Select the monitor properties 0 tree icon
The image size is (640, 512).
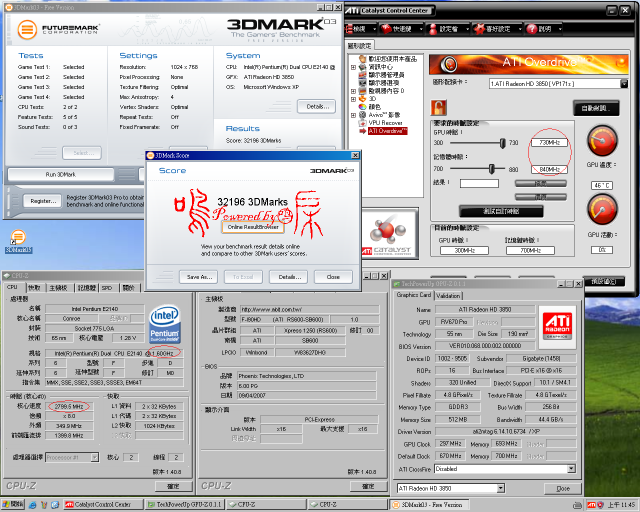(x=362, y=91)
